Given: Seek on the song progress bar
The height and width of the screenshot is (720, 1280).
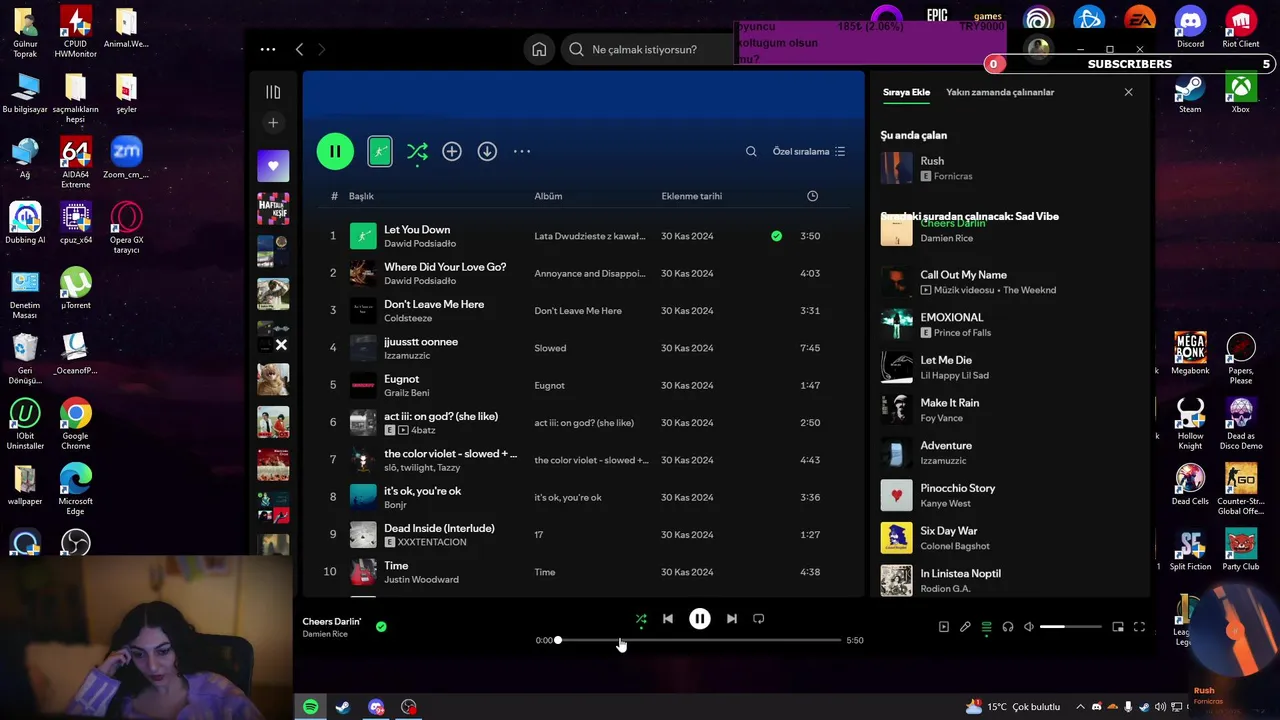Looking at the screenshot, I should click(x=699, y=640).
